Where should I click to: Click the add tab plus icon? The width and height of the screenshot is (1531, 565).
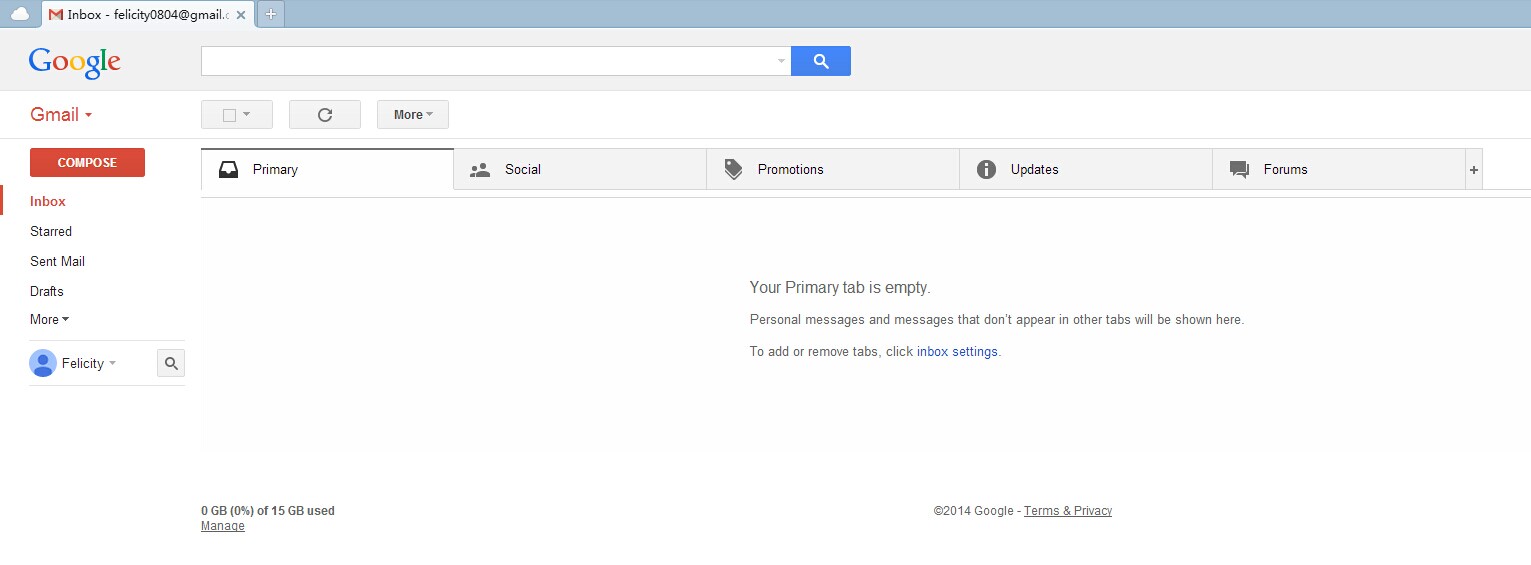(x=1473, y=170)
